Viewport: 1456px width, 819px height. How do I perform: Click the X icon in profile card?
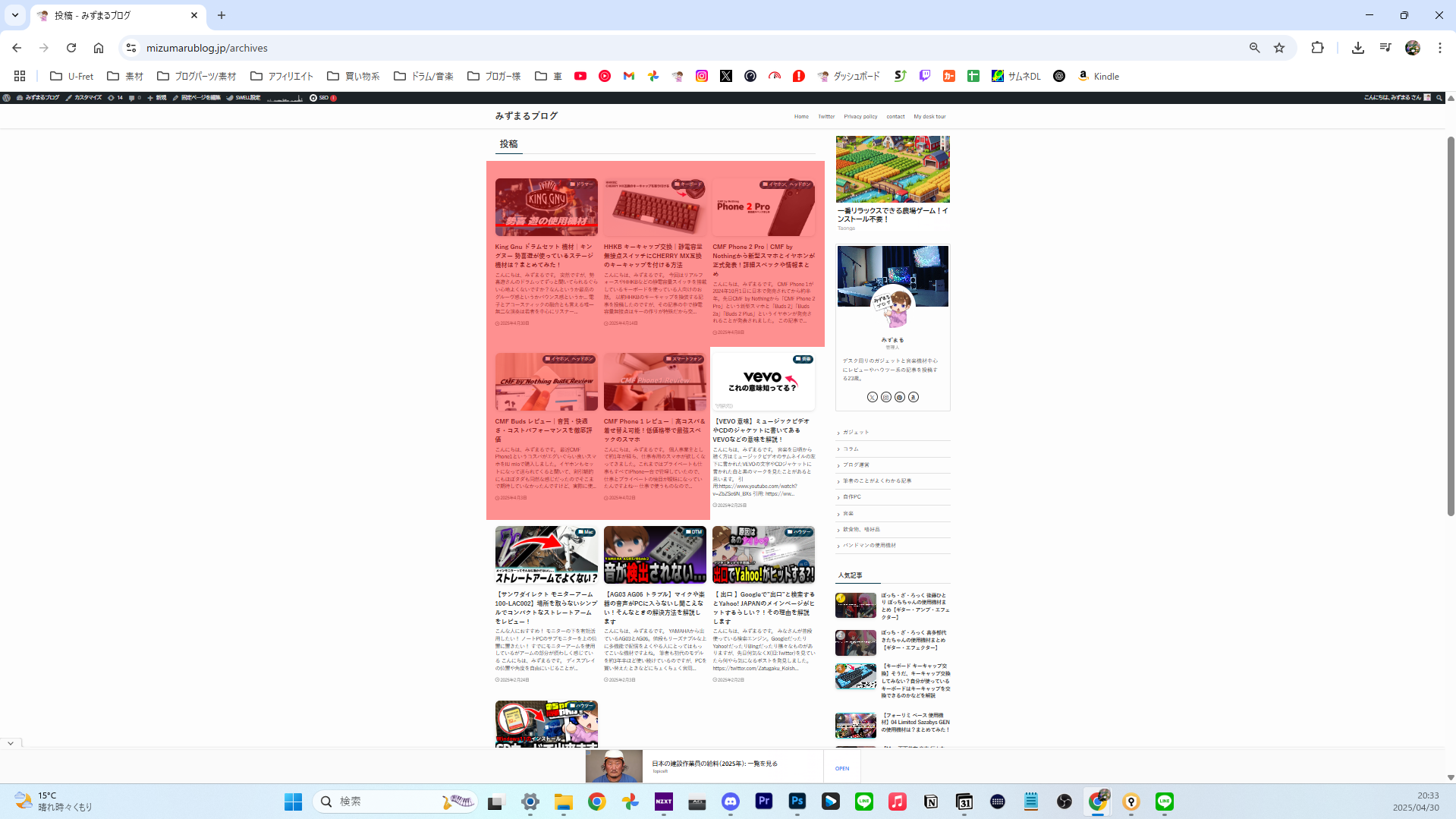tap(873, 397)
